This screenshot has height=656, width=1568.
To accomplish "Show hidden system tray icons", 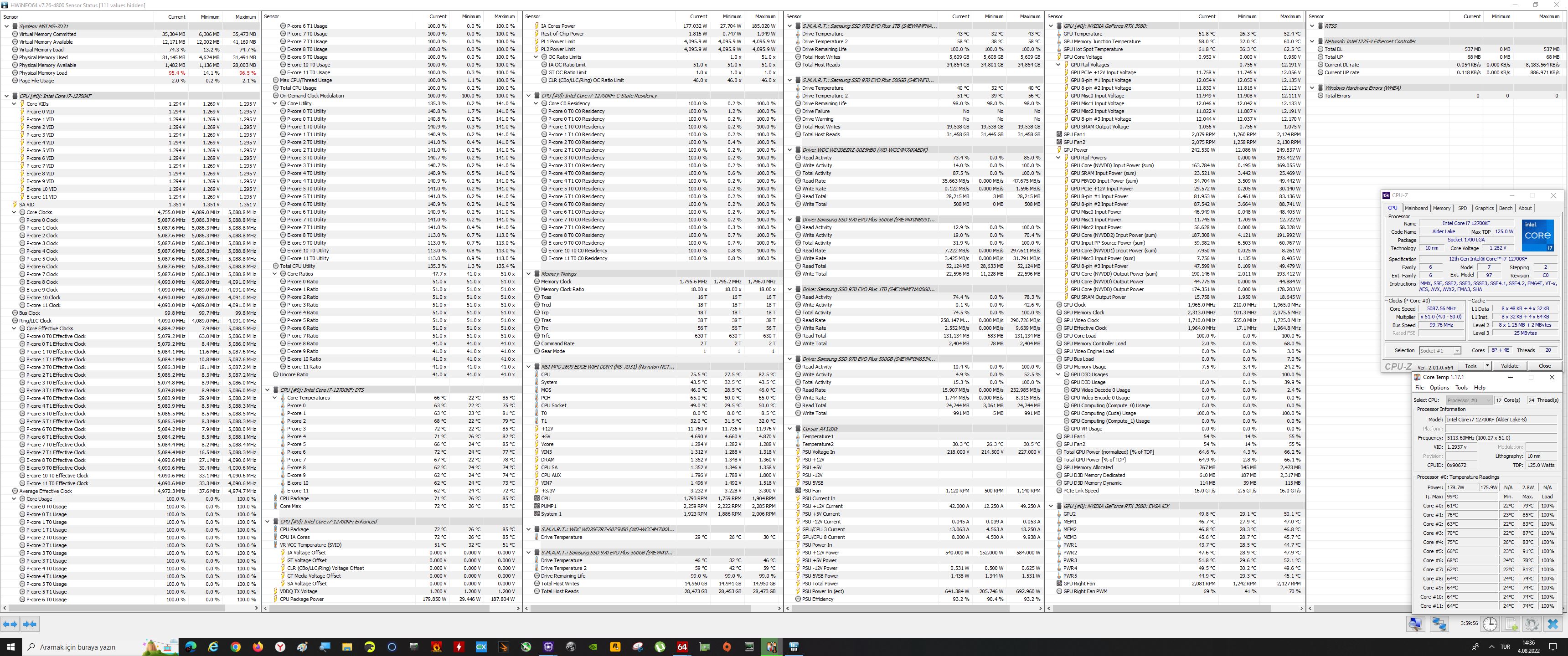I will click(x=1491, y=647).
